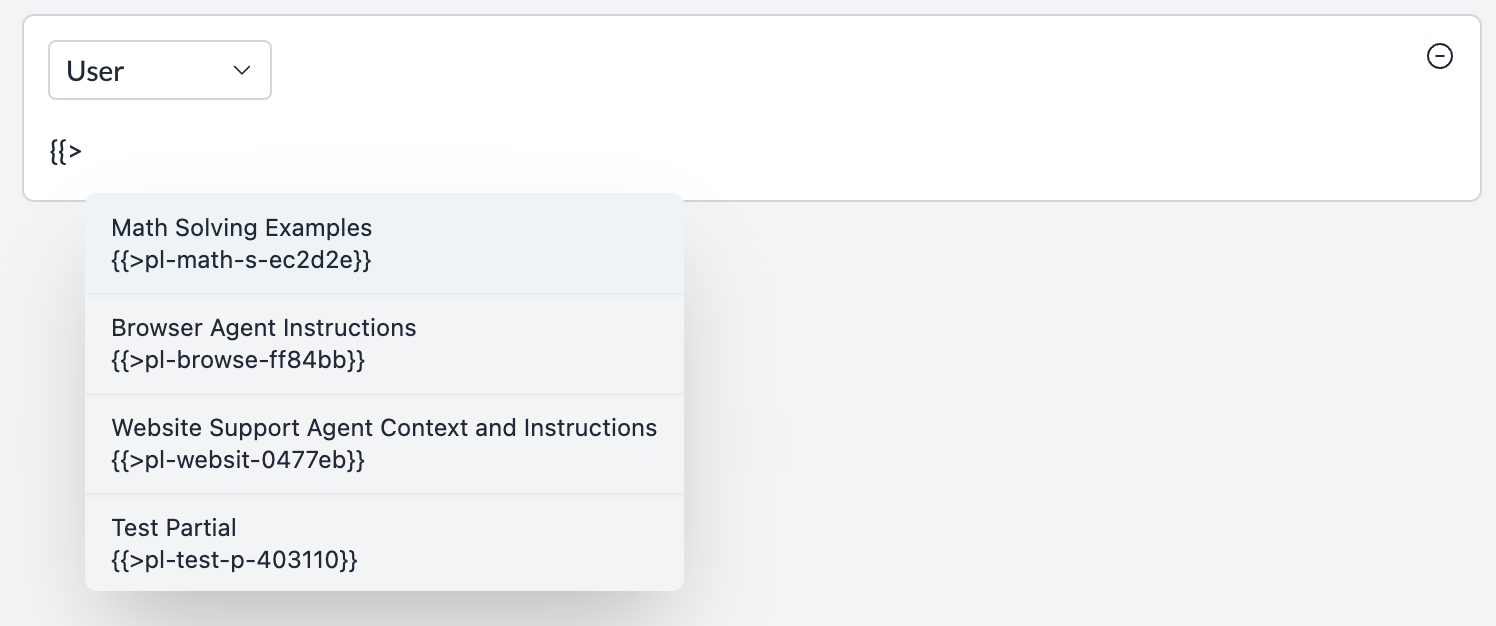The height and width of the screenshot is (626, 1496).
Task: Insert the Test Partial suggestion
Action: coord(385,543)
